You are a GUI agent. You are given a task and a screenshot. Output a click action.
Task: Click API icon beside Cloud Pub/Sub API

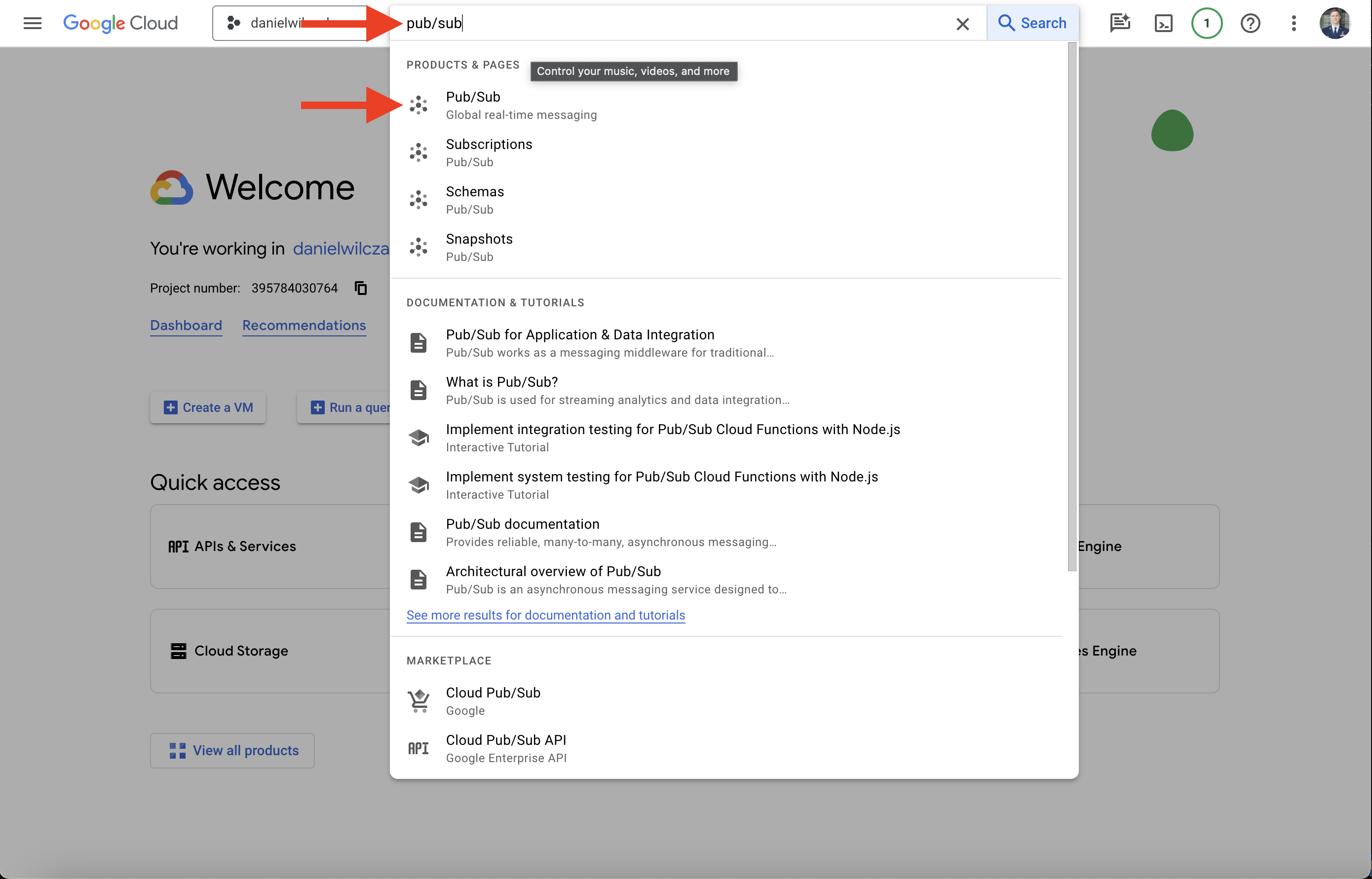tap(419, 748)
